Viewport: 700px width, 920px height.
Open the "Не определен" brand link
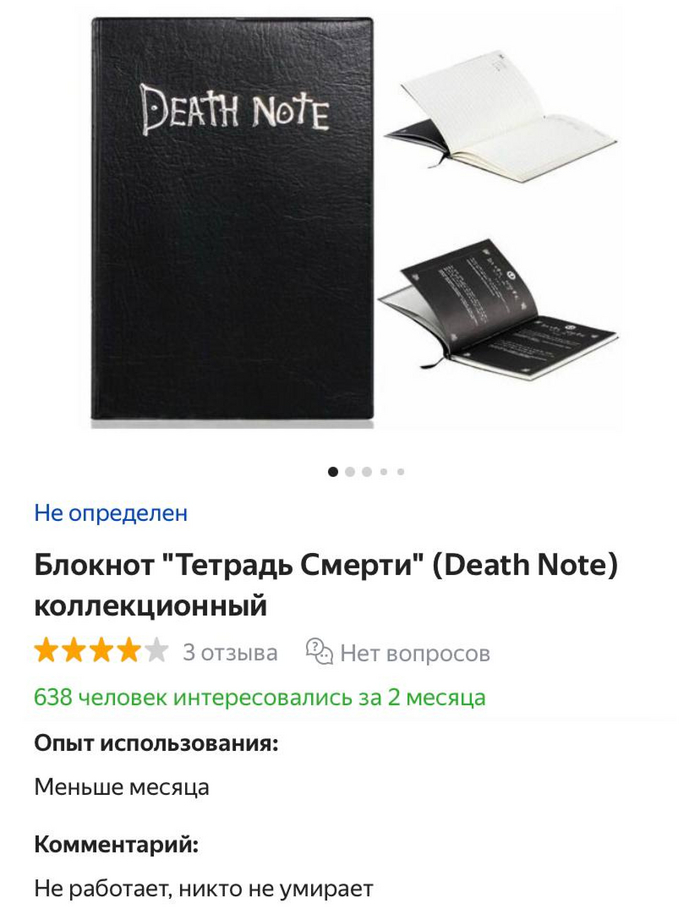click(111, 513)
